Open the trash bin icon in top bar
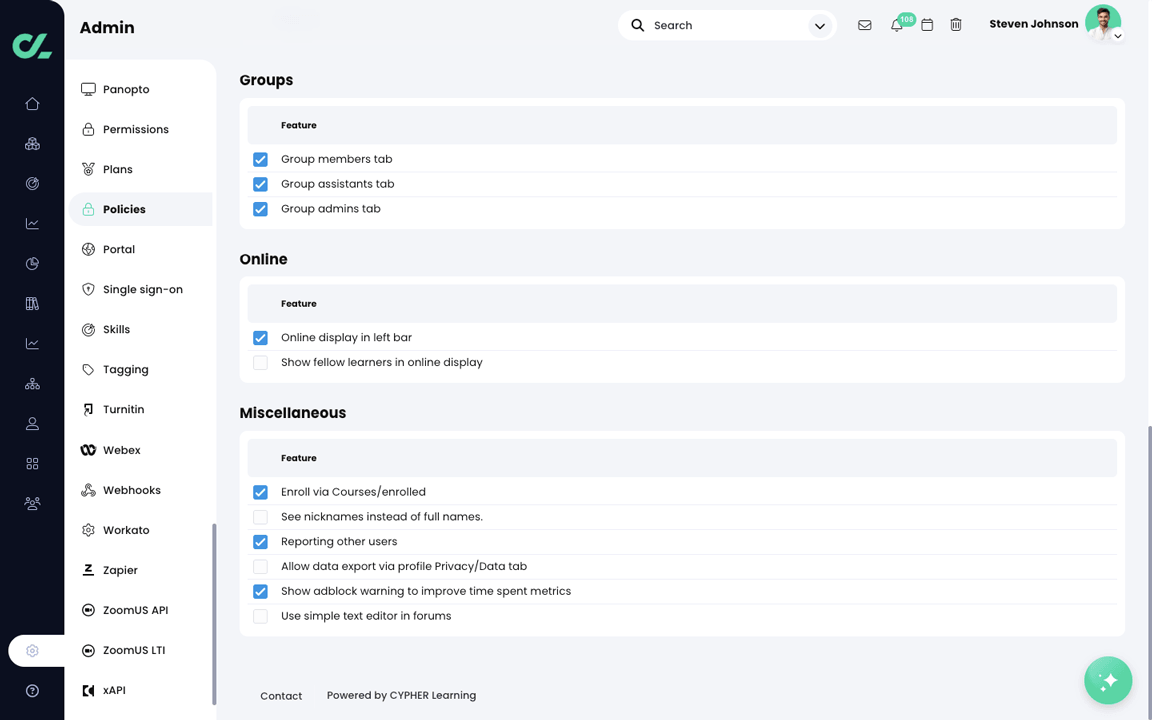This screenshot has width=1152, height=720. 956,25
